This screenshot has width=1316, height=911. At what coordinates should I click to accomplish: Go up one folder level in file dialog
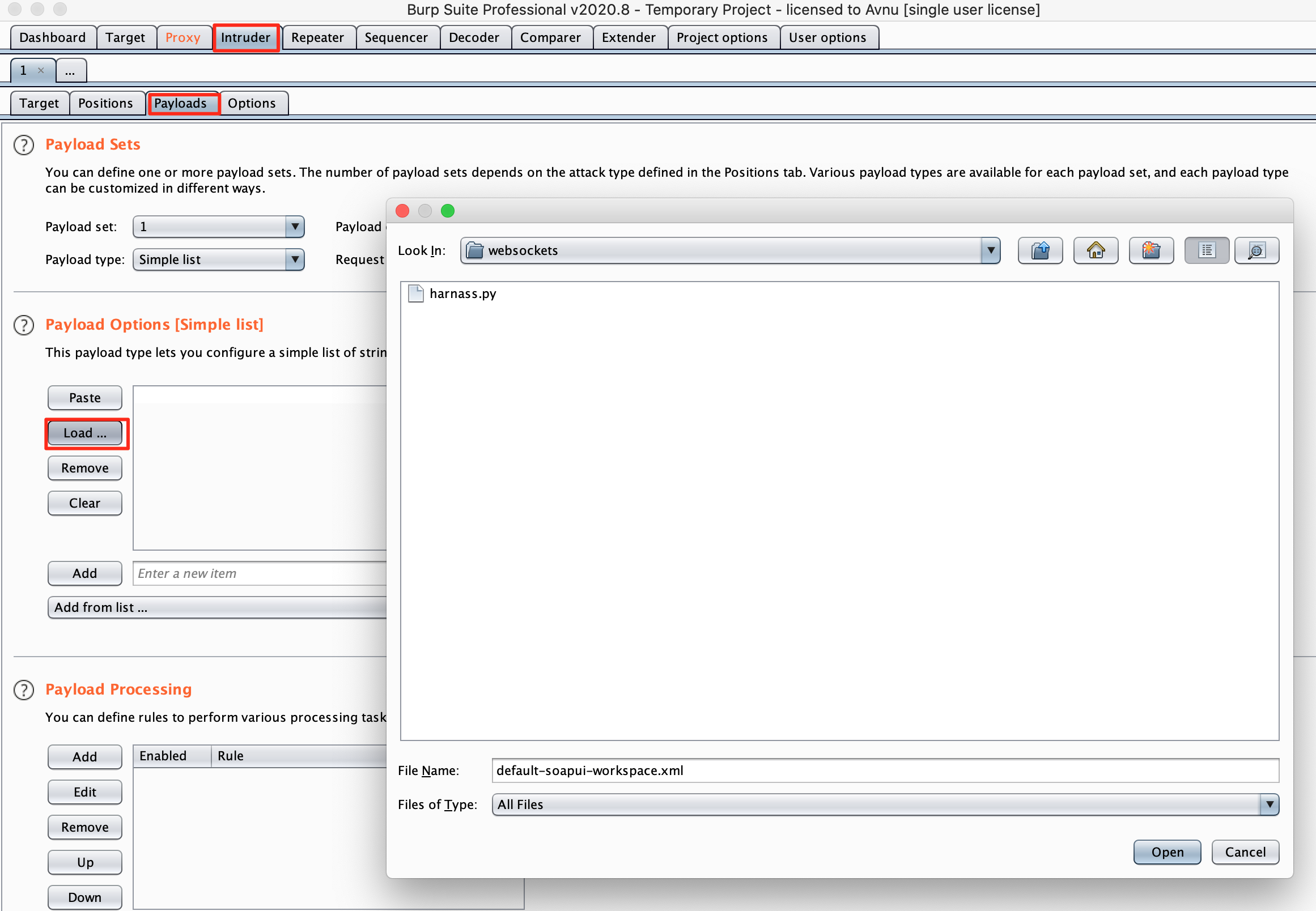pyautogui.click(x=1040, y=250)
